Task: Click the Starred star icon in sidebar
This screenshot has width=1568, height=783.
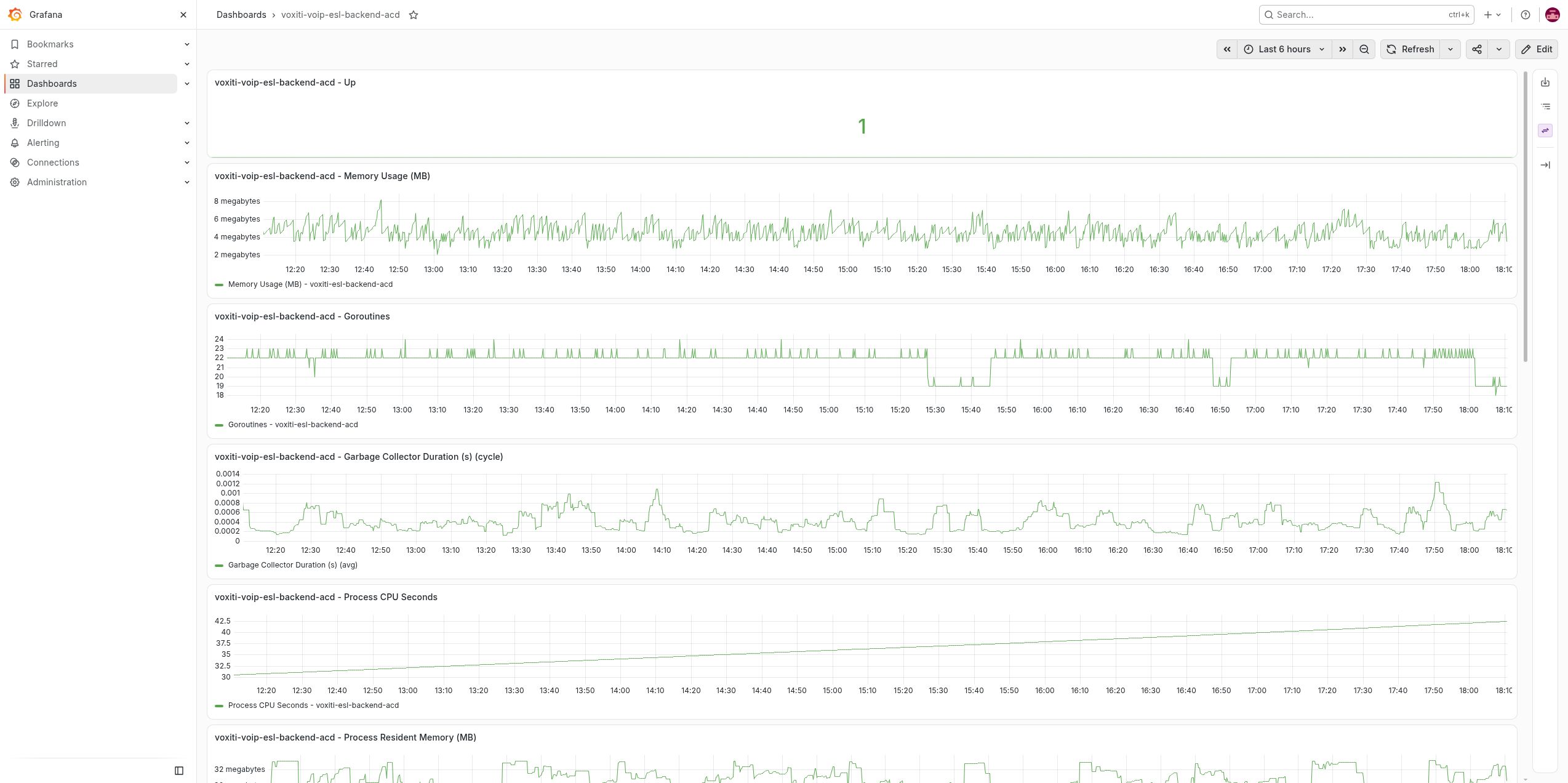Action: click(x=15, y=64)
